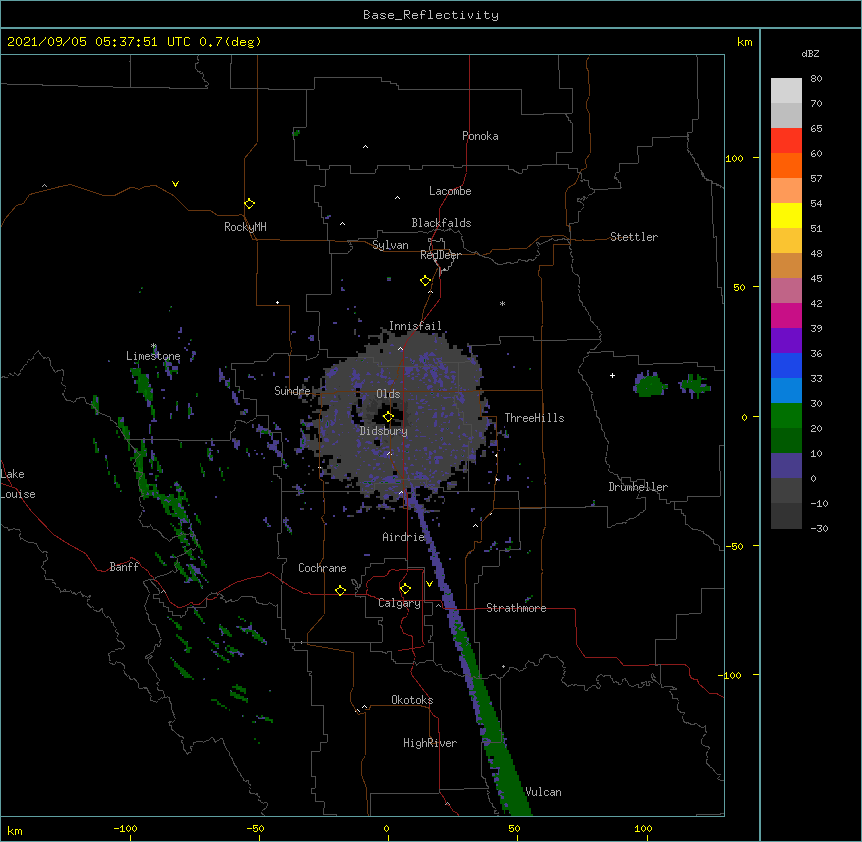This screenshot has height=842, width=862.
Task: Click the Sylvan town label
Action: pos(390,245)
